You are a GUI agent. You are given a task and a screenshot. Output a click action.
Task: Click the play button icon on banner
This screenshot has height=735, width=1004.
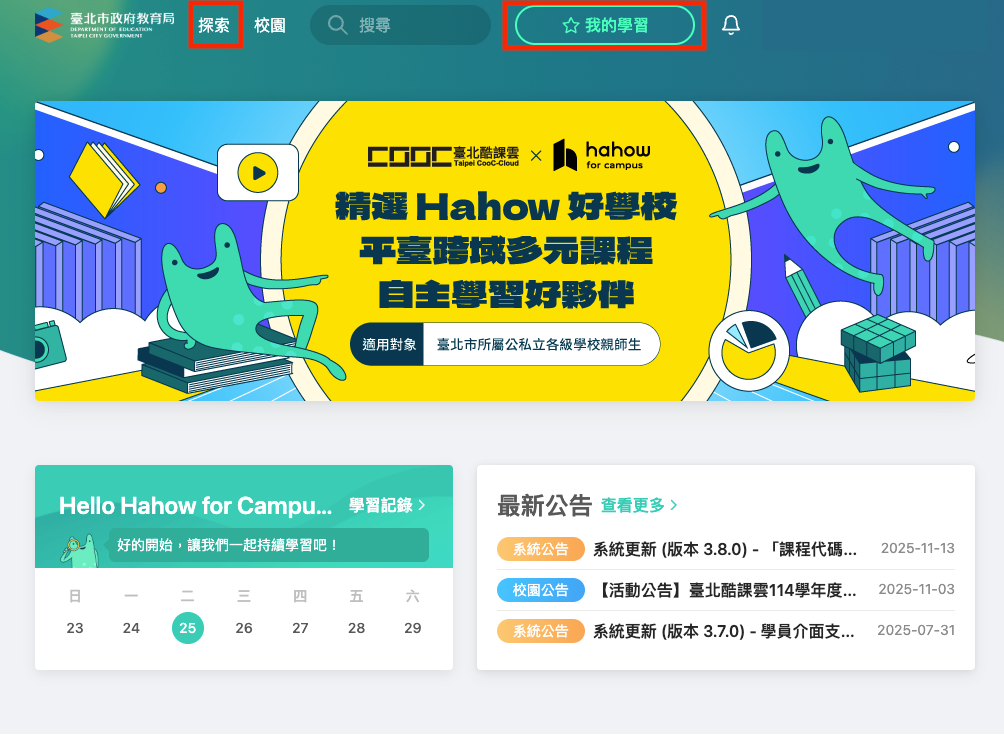[x=257, y=173]
